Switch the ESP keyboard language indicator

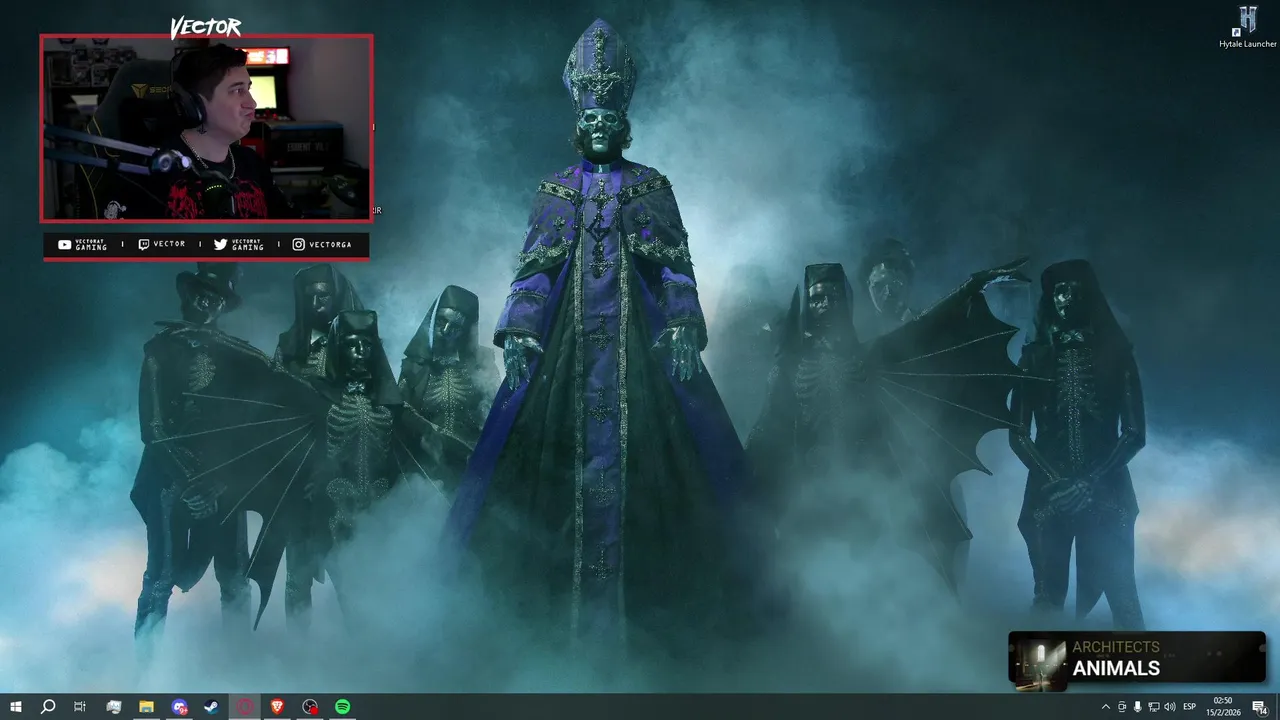pyautogui.click(x=1190, y=707)
